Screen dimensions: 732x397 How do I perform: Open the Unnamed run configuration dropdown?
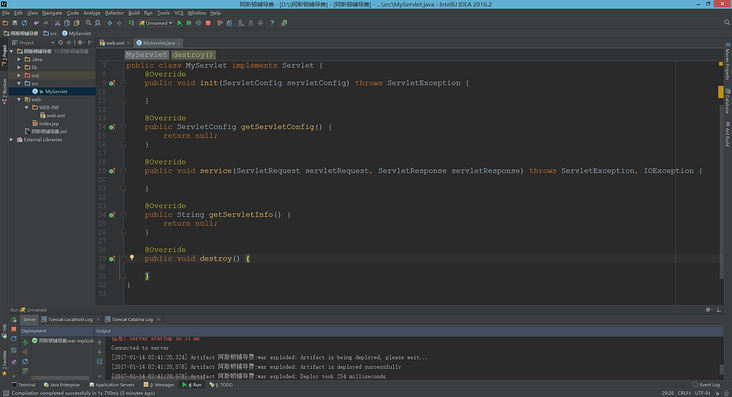point(156,23)
